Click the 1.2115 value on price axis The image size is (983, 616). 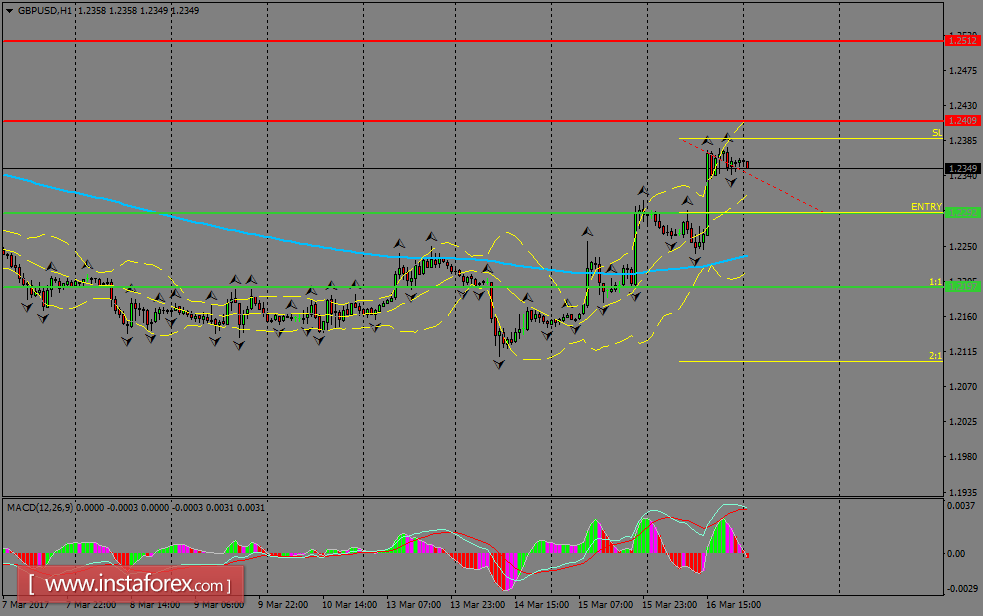(x=963, y=352)
